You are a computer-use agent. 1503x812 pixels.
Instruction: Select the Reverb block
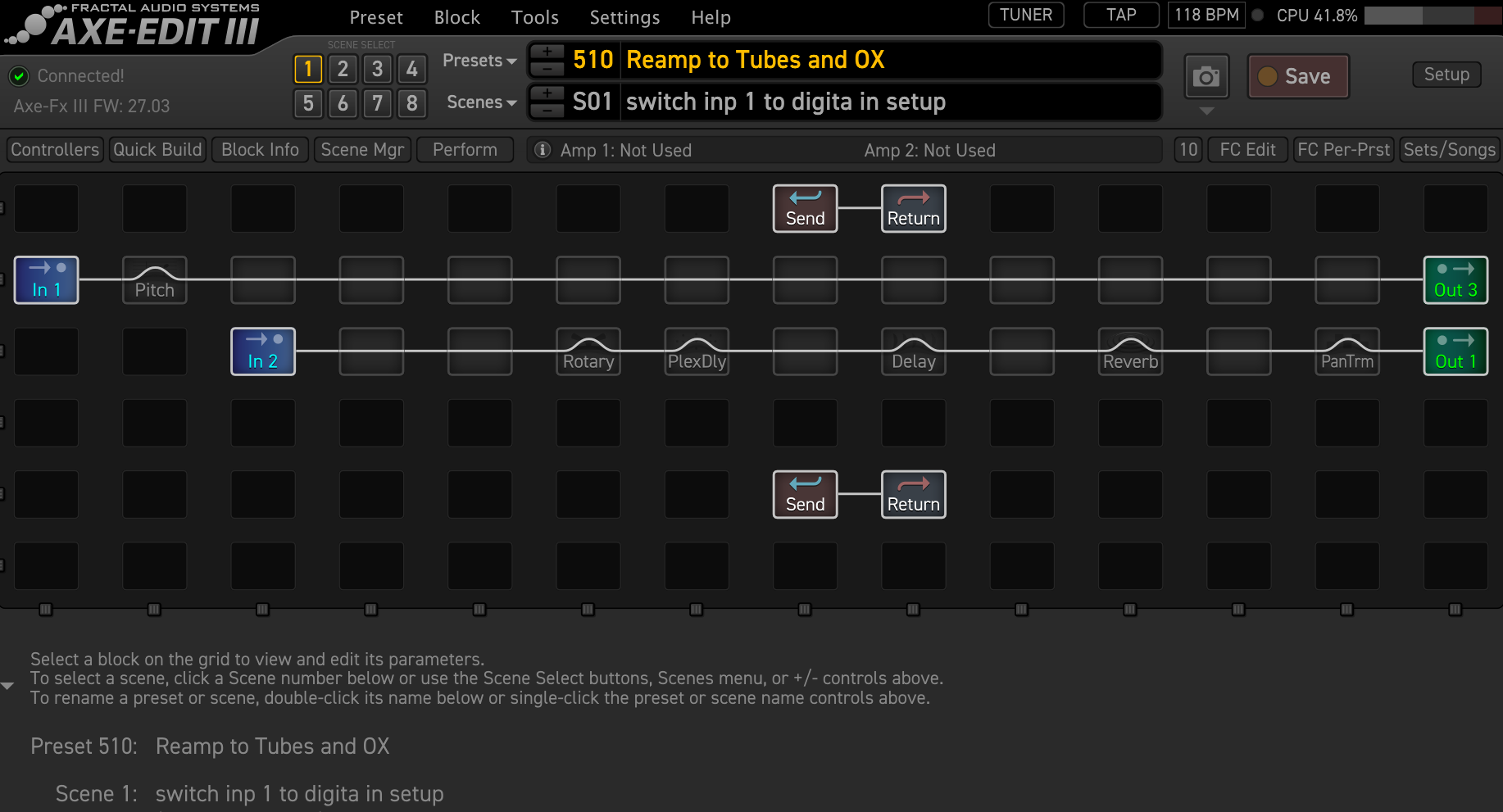pos(1130,352)
